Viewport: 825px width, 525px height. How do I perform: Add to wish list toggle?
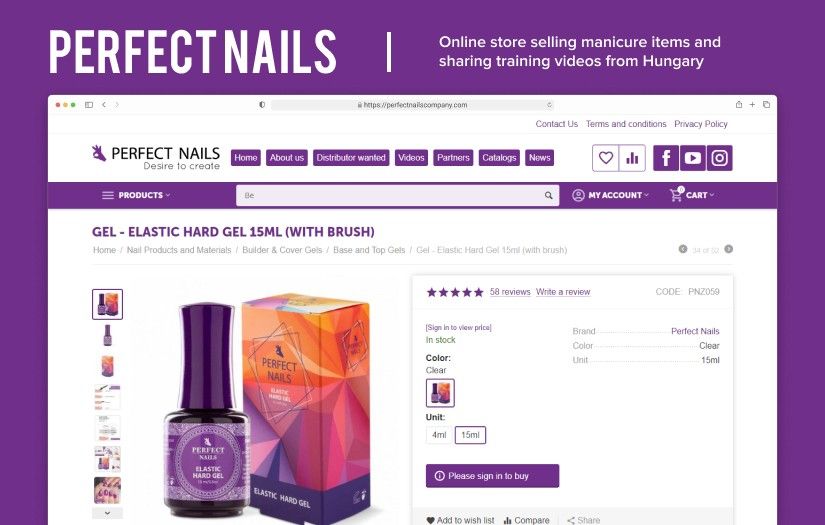pyautogui.click(x=460, y=520)
